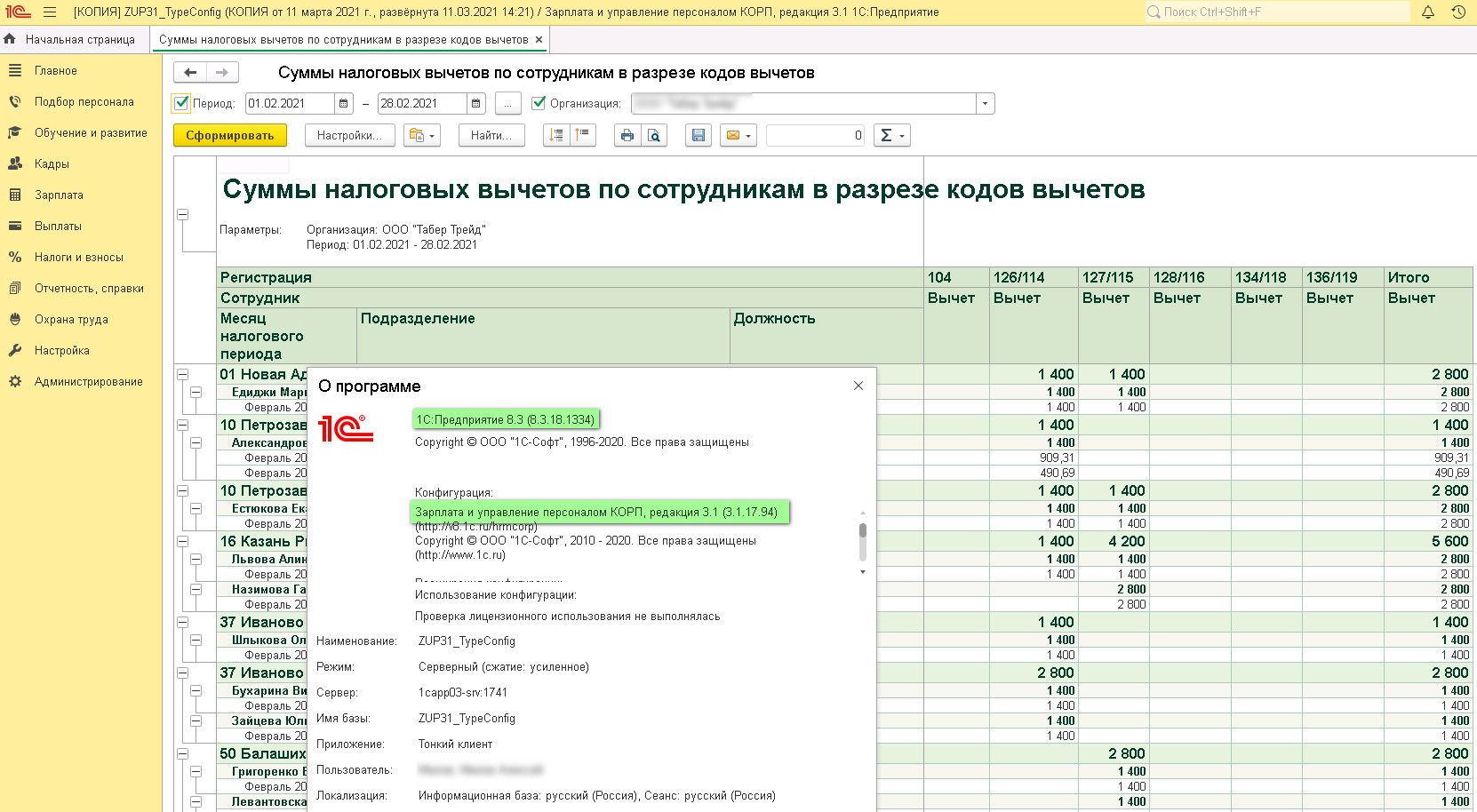
Task: Click start date field 01.02.2021
Action: [290, 104]
